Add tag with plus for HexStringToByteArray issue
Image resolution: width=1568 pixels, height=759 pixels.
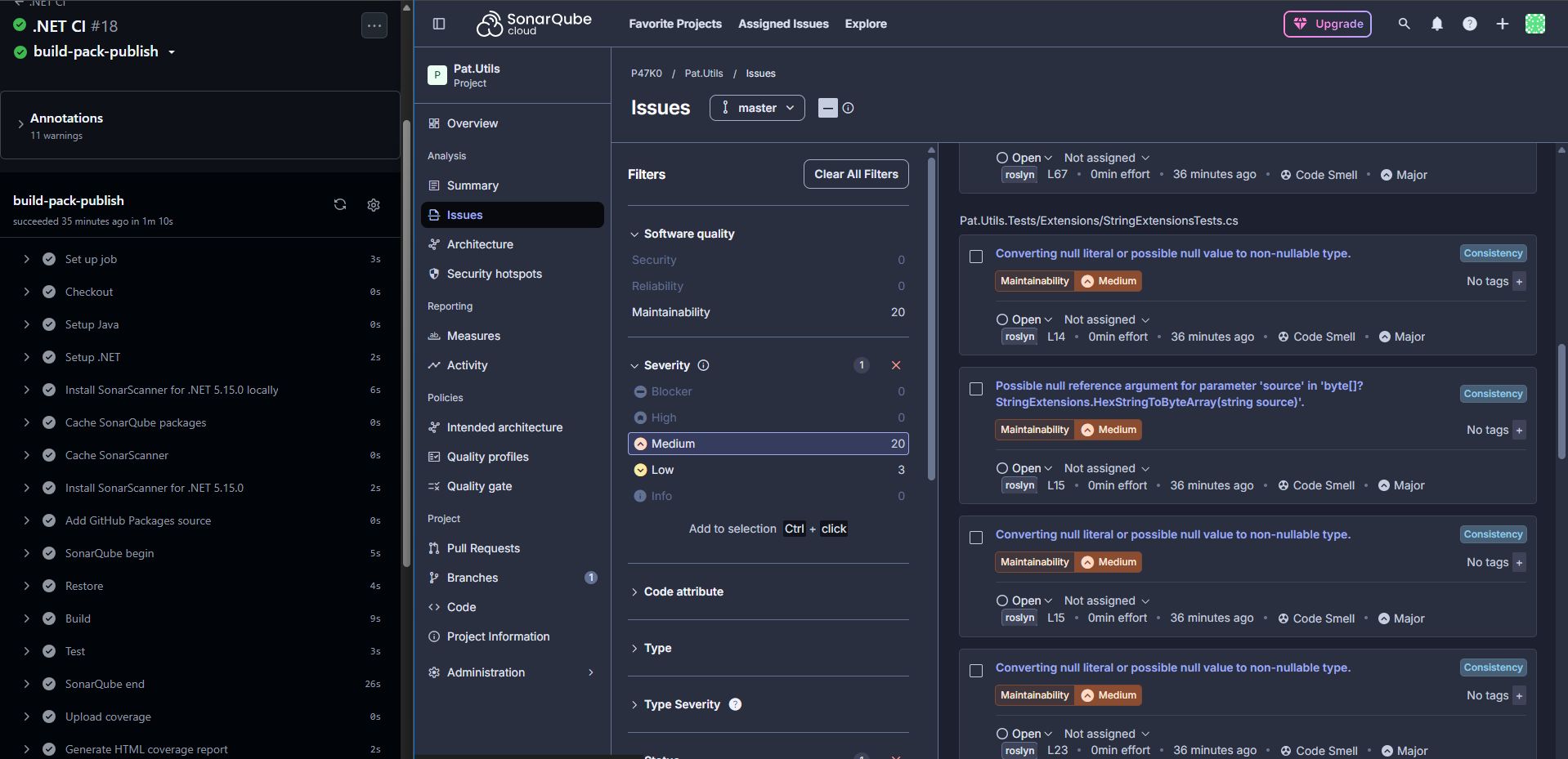[1519, 430]
